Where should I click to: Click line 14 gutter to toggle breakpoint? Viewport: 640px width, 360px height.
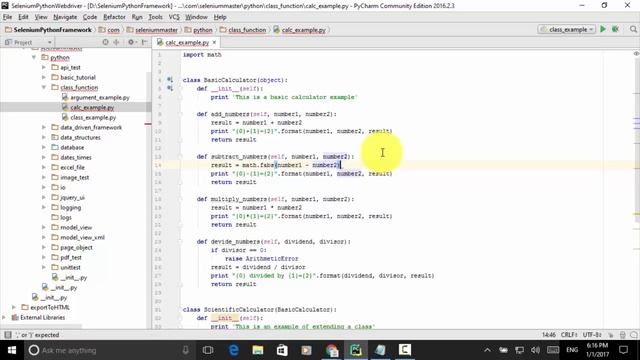pyautogui.click(x=169, y=165)
